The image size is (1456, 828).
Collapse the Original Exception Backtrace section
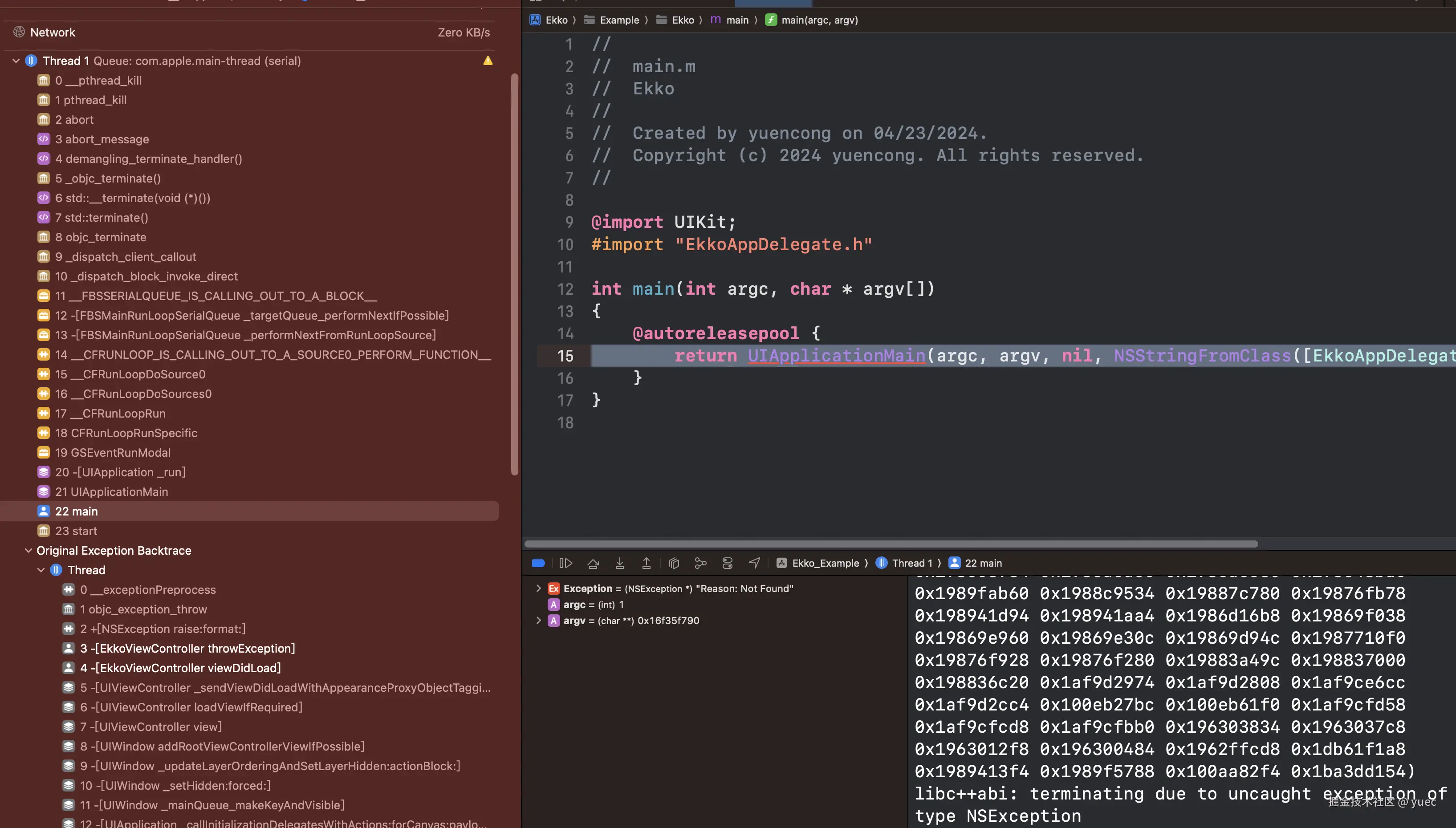tap(28, 551)
